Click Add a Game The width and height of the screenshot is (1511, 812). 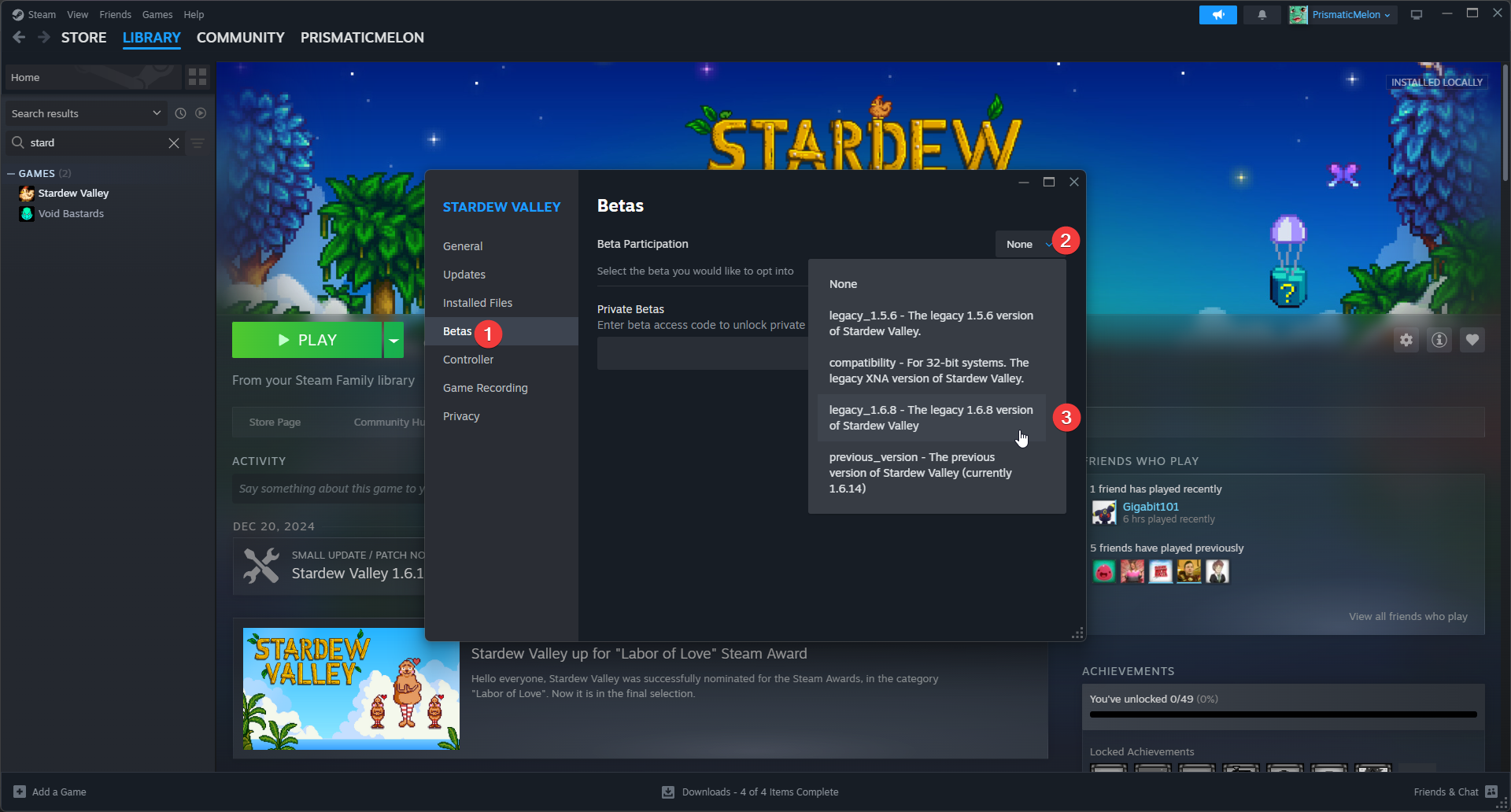[50, 792]
